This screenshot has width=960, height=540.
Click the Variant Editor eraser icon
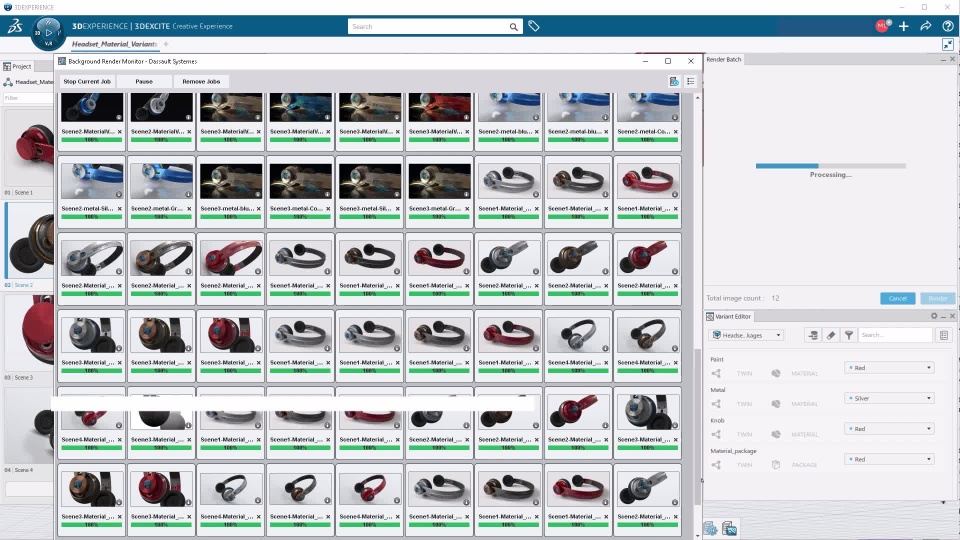[831, 335]
